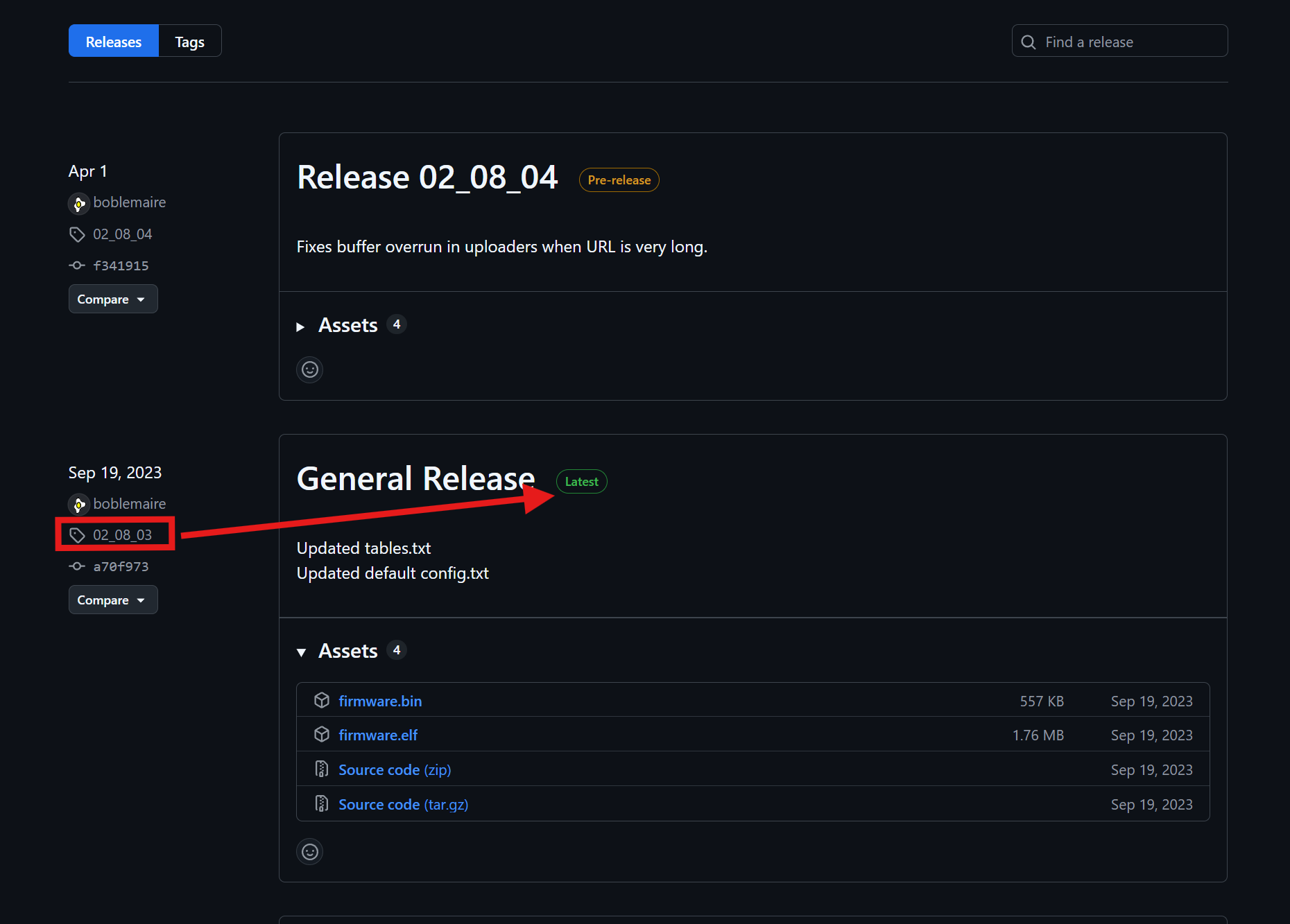Click boblemaire avatar next to Apr 1 release
1290x924 pixels.
(79, 203)
